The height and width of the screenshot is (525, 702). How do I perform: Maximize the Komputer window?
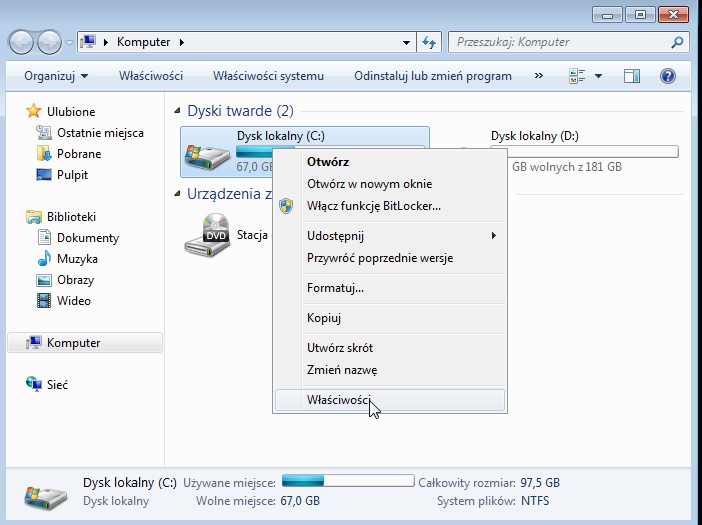click(x=640, y=14)
